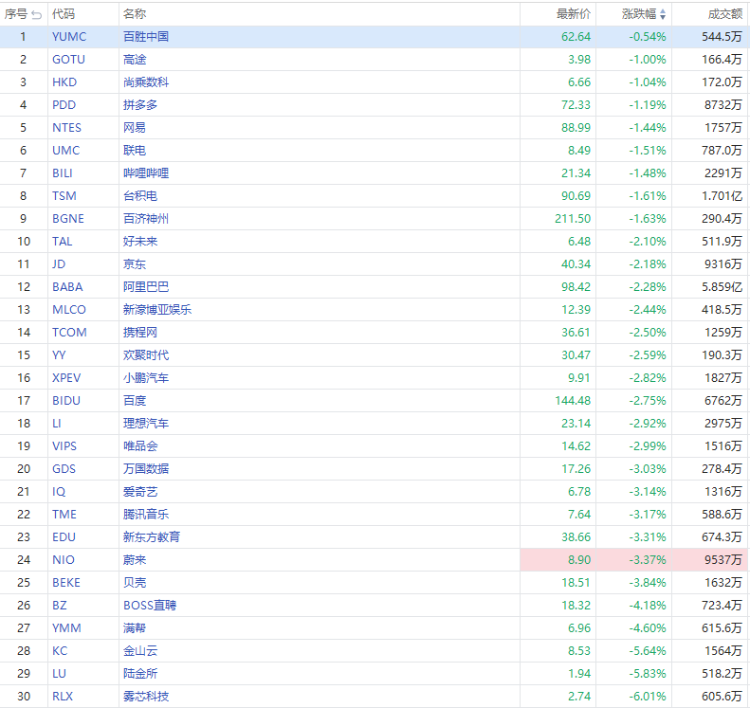This screenshot has width=750, height=708.
Task: Open 新濠博亚娱乐 stock name
Action: click(157, 310)
